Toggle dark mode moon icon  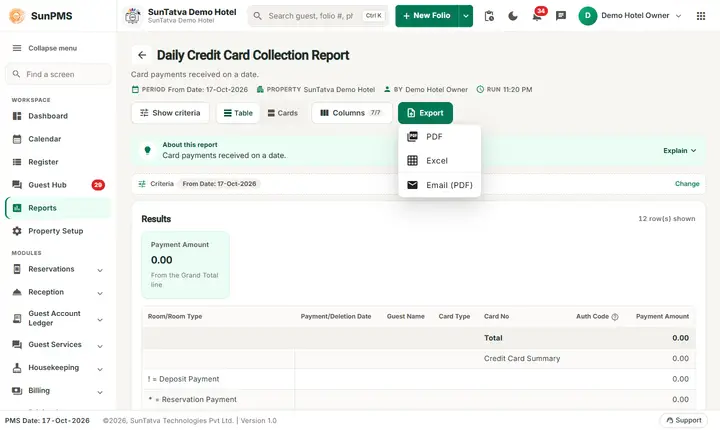pyautogui.click(x=513, y=16)
